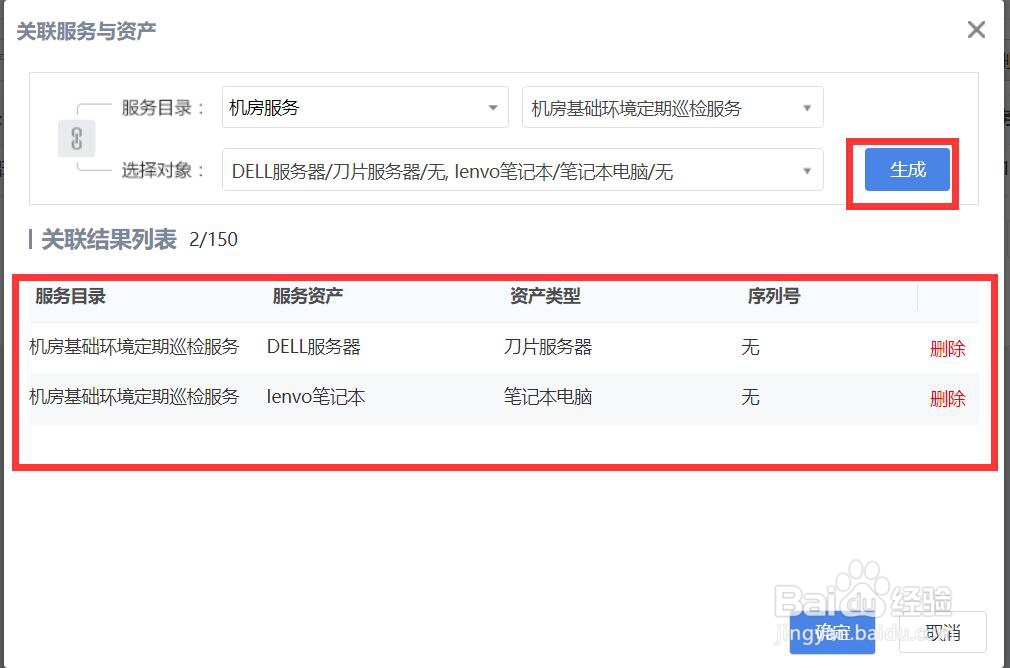Click 删除 to remove the DELL服务器 row
Screen dimensions: 1010x668
tap(947, 348)
